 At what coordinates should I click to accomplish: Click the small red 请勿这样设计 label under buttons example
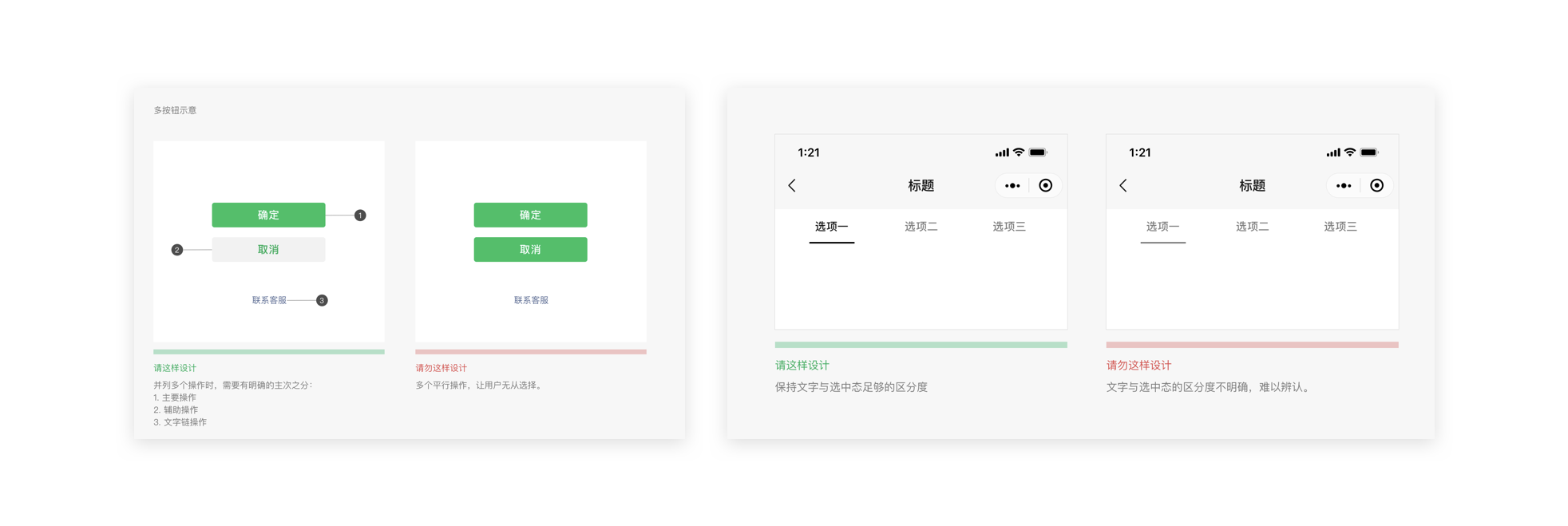[441, 368]
